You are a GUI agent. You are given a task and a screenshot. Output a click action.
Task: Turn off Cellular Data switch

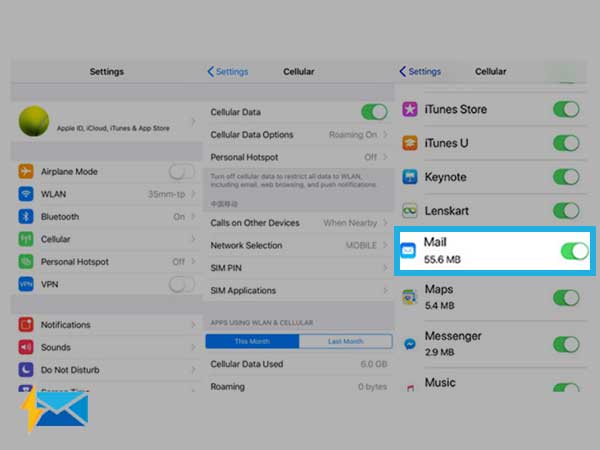(x=374, y=112)
